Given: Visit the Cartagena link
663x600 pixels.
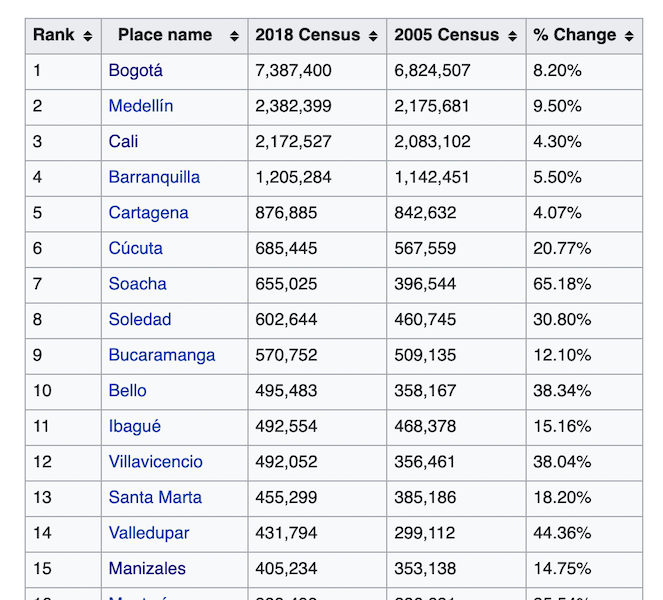Looking at the screenshot, I should pos(148,213).
